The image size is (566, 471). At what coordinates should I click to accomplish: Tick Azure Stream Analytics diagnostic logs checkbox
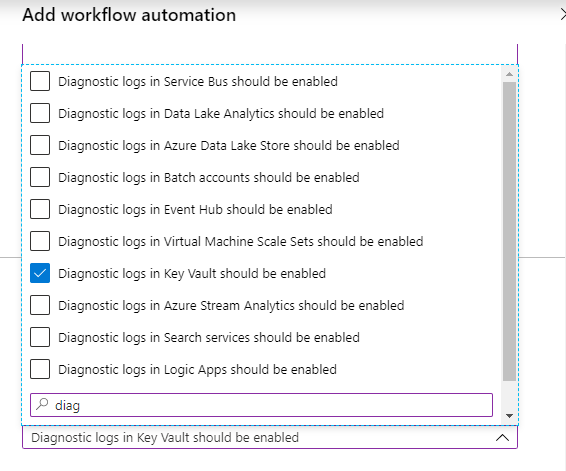(40, 305)
